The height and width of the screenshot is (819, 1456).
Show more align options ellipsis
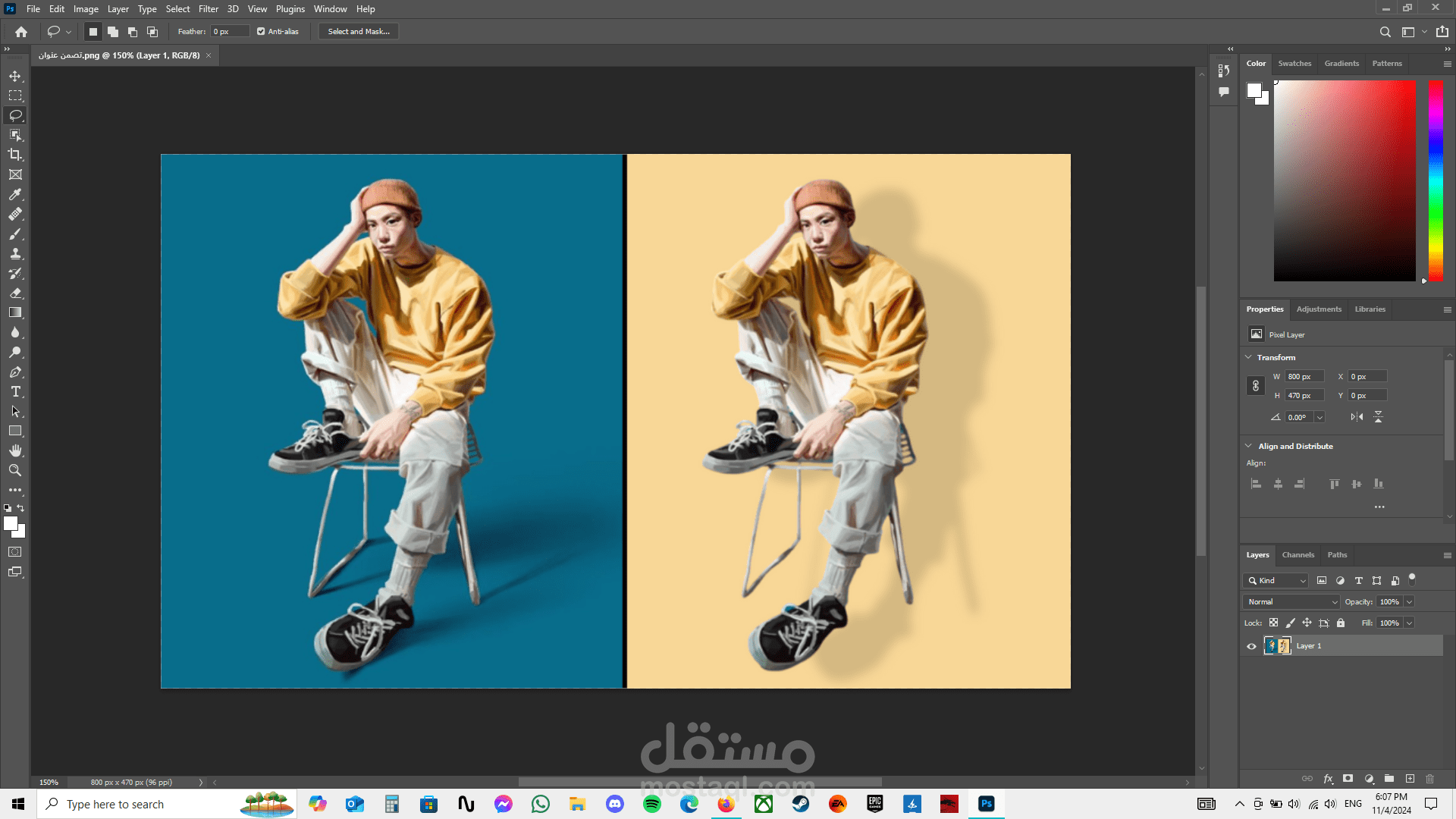(x=1379, y=507)
